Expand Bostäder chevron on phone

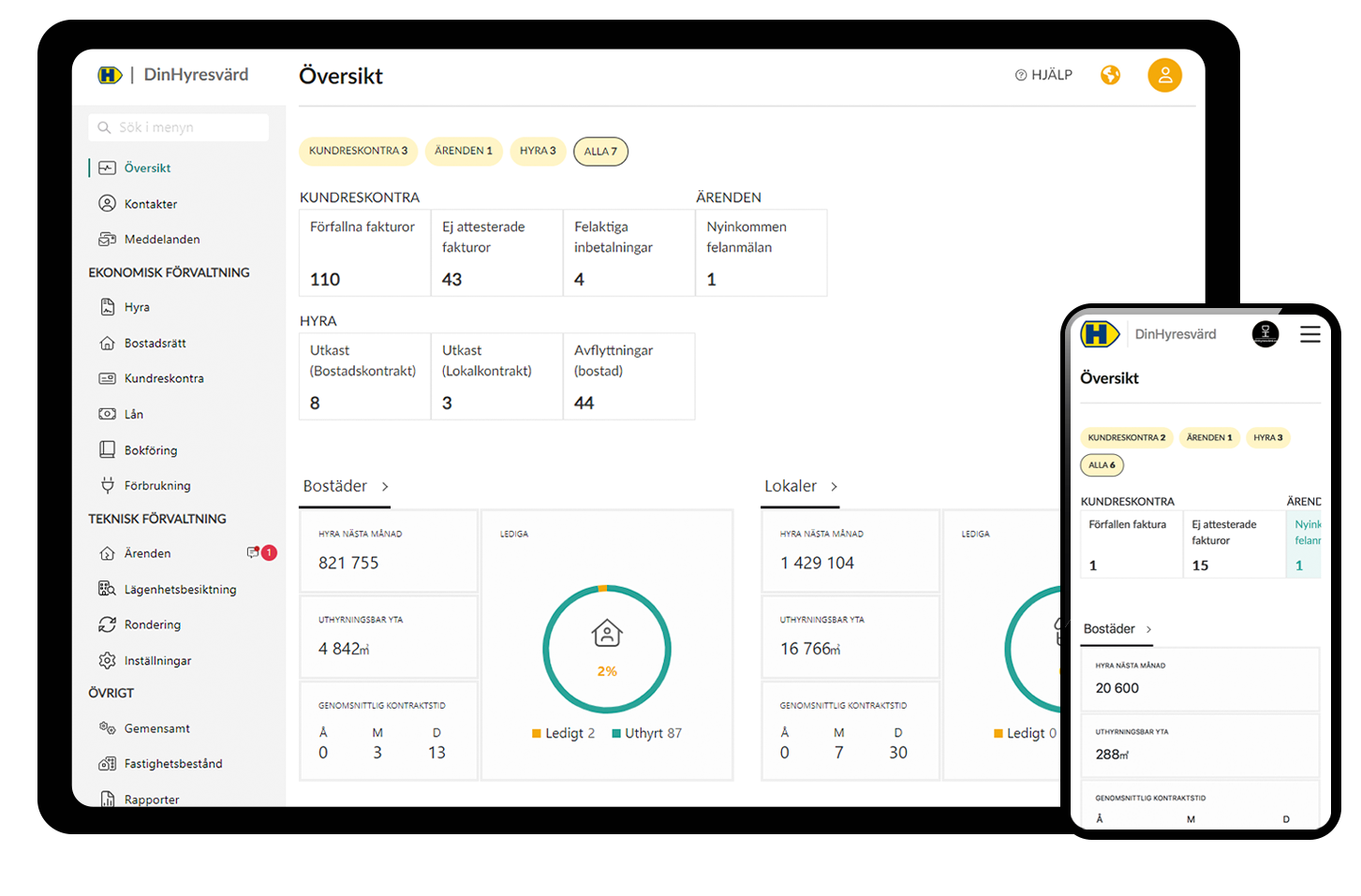coord(1149,629)
